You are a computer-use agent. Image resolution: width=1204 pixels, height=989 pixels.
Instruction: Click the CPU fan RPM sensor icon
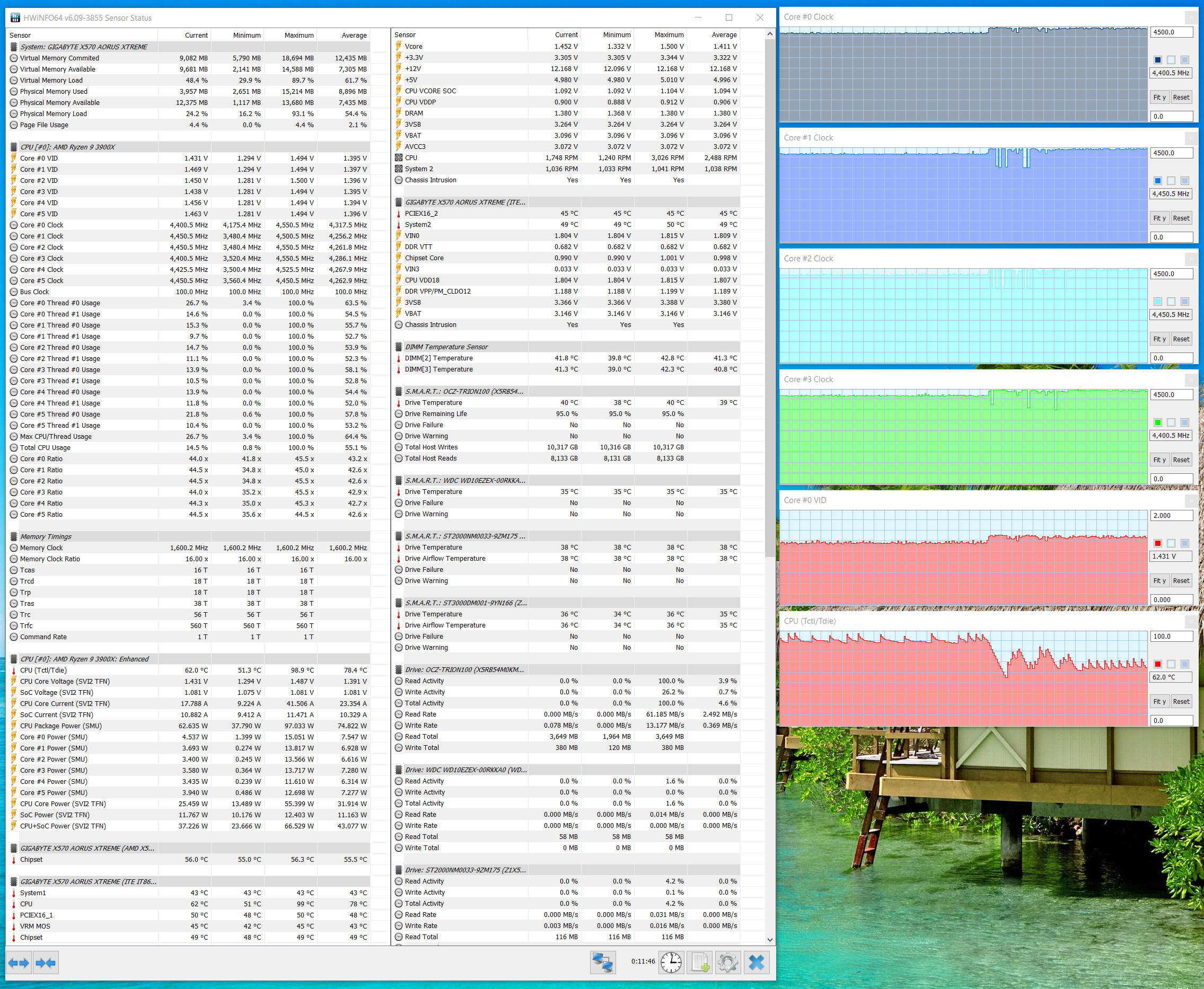tap(399, 158)
